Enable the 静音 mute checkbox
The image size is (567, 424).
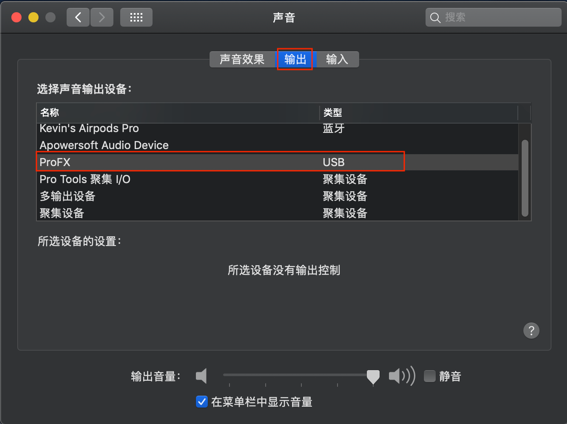click(430, 376)
